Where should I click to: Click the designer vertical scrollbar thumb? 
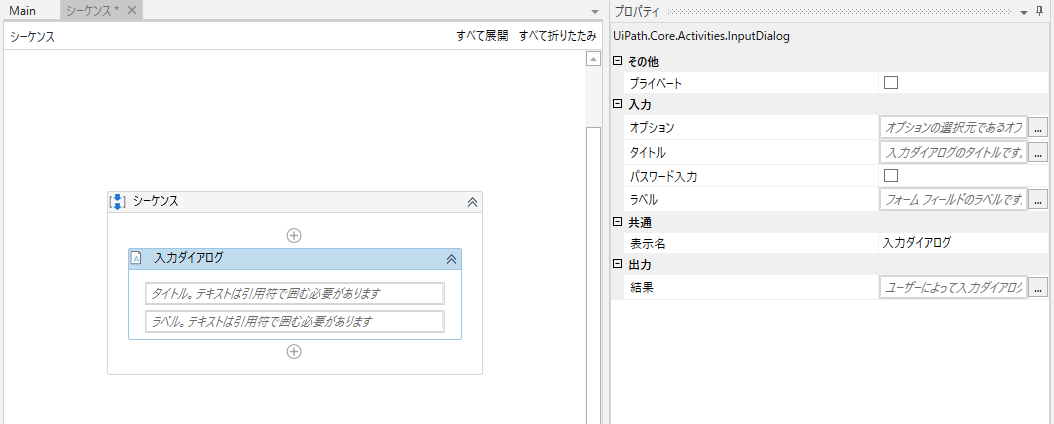593,275
